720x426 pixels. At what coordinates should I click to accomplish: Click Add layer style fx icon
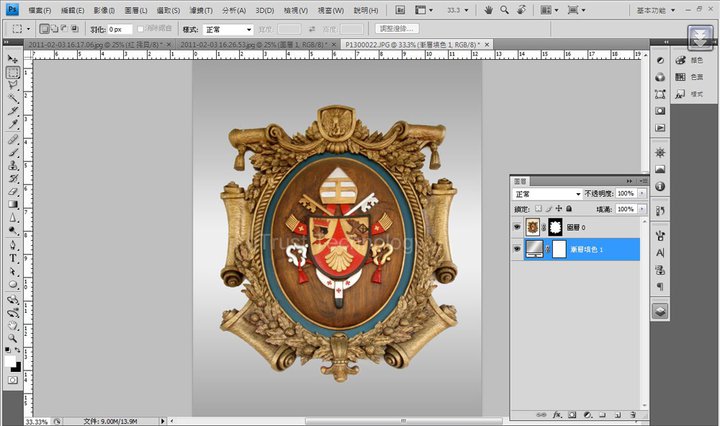click(x=557, y=415)
